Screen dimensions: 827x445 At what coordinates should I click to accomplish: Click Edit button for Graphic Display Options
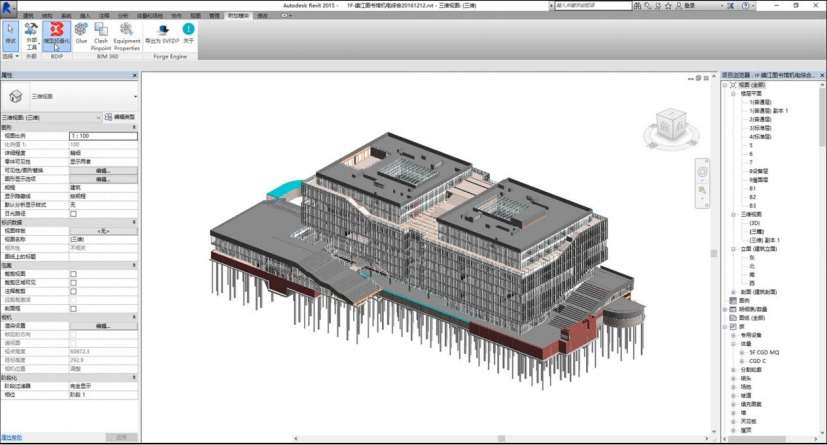[x=103, y=179]
